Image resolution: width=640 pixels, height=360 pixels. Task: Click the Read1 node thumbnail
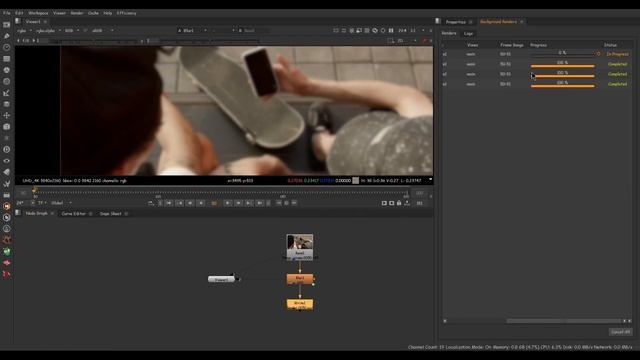pyautogui.click(x=300, y=242)
